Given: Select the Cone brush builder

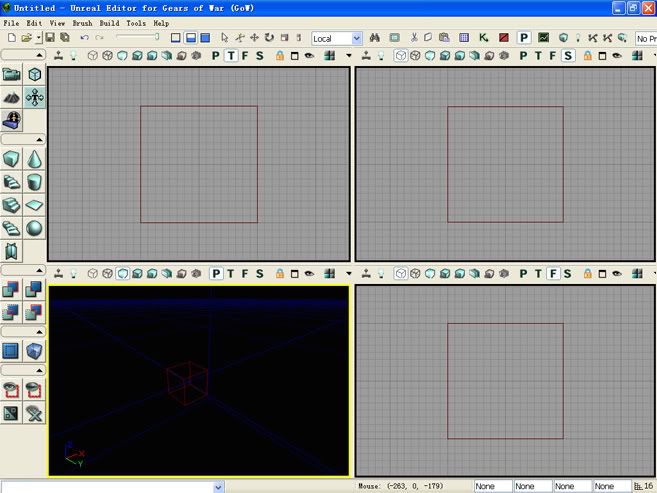Looking at the screenshot, I should pyautogui.click(x=35, y=159).
